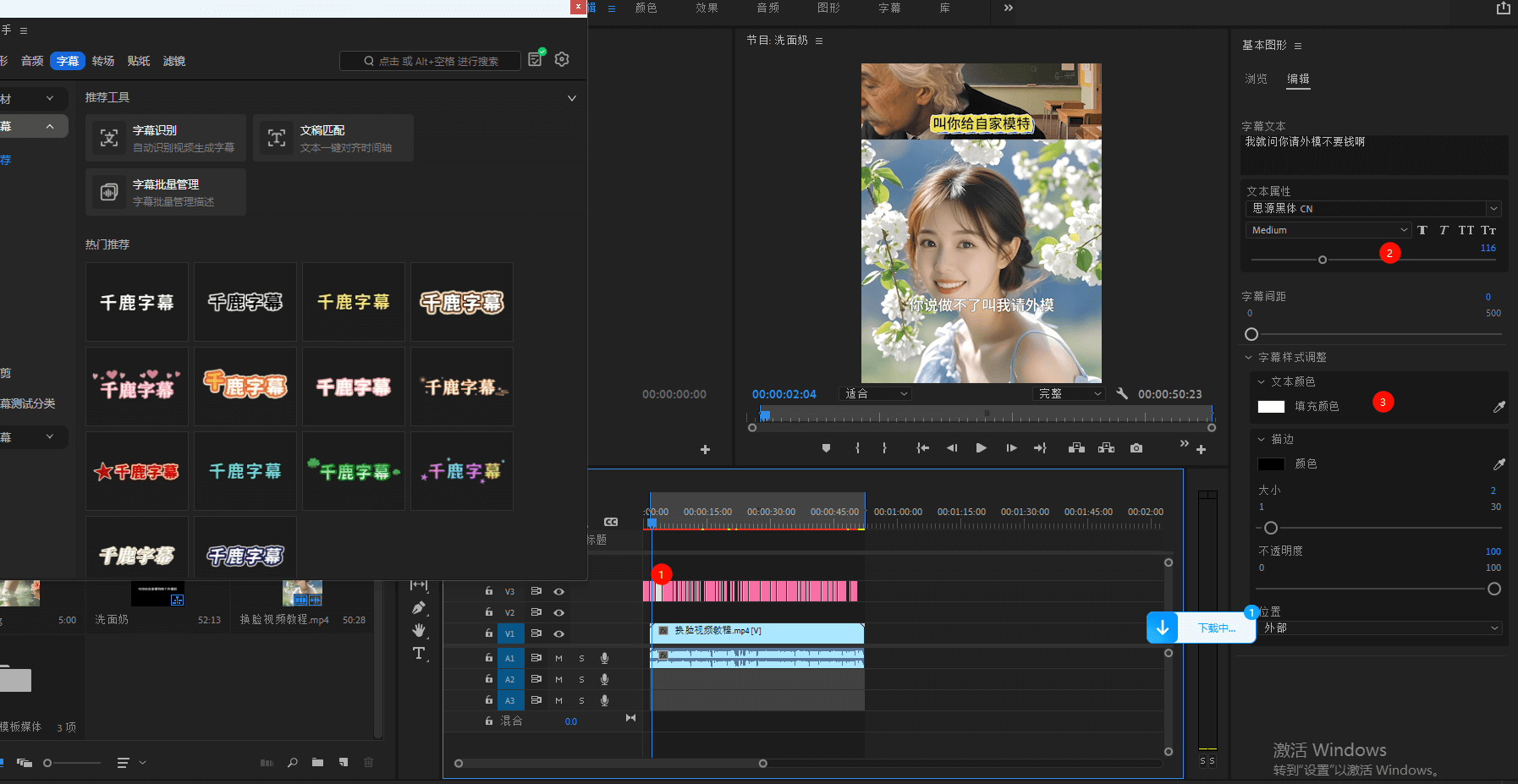Mute audio track A1

[x=558, y=658]
